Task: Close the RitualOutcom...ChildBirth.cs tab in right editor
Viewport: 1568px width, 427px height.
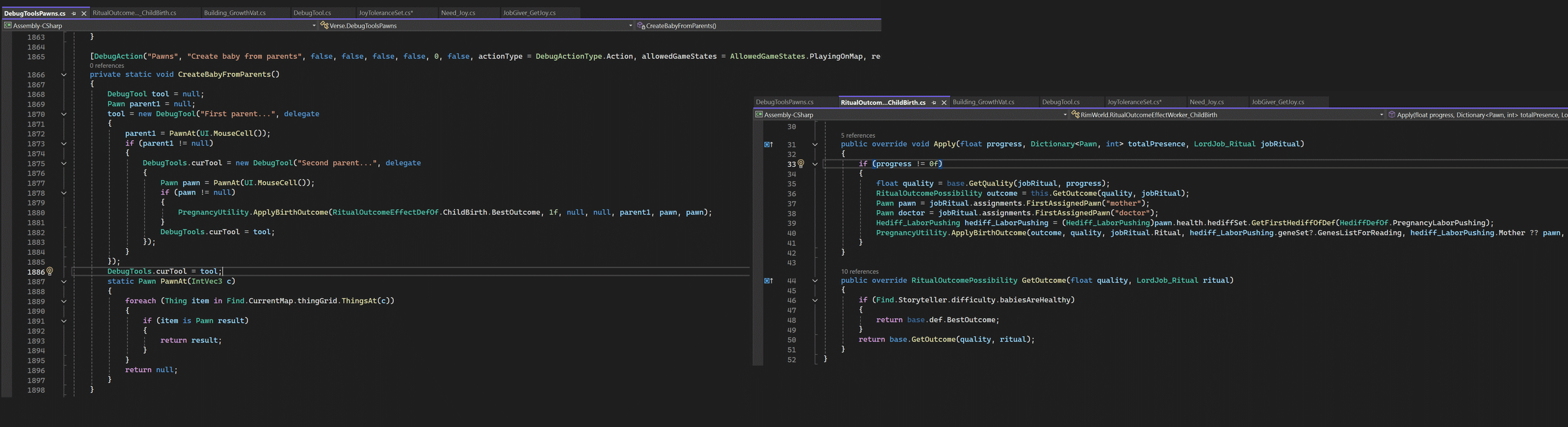Action: 944,102
